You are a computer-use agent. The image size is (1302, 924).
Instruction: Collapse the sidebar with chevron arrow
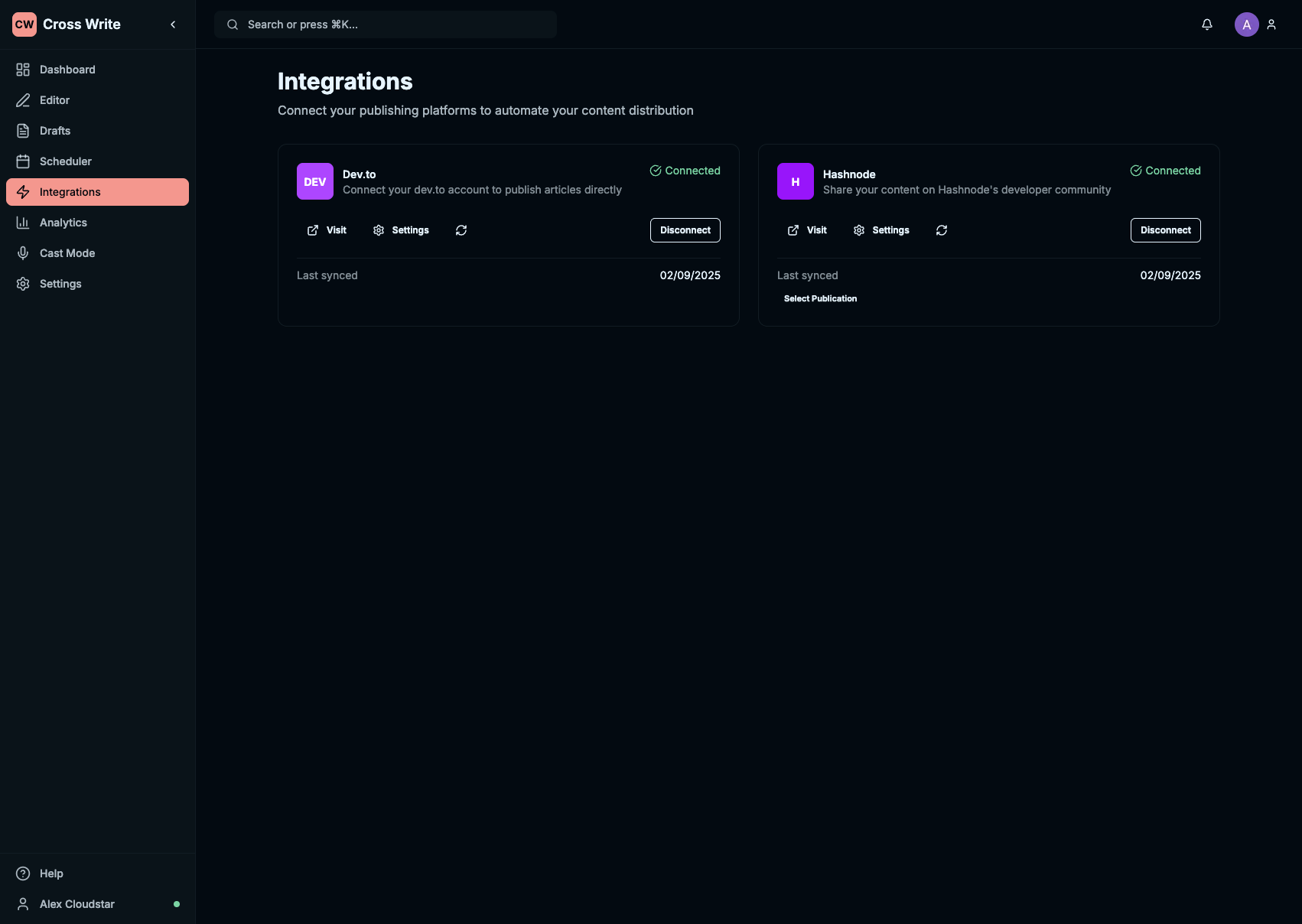click(x=173, y=24)
